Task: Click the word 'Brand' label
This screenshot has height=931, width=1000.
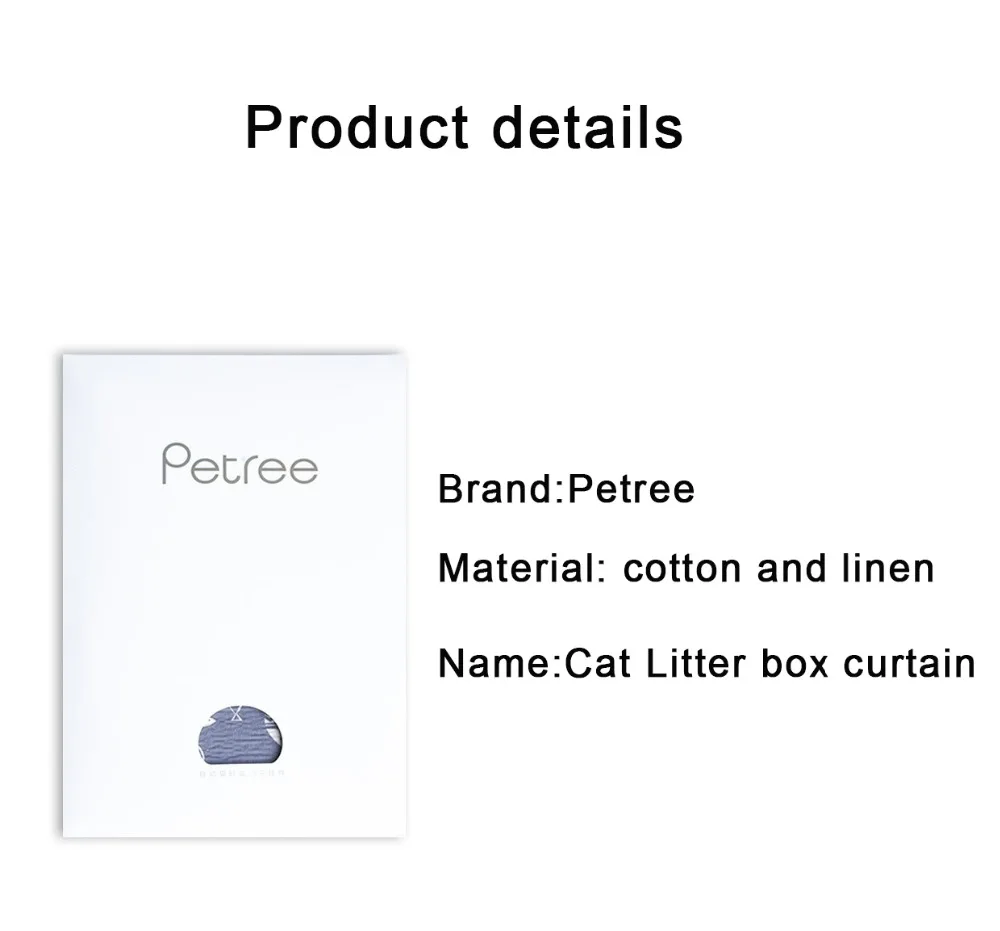Action: click(495, 489)
